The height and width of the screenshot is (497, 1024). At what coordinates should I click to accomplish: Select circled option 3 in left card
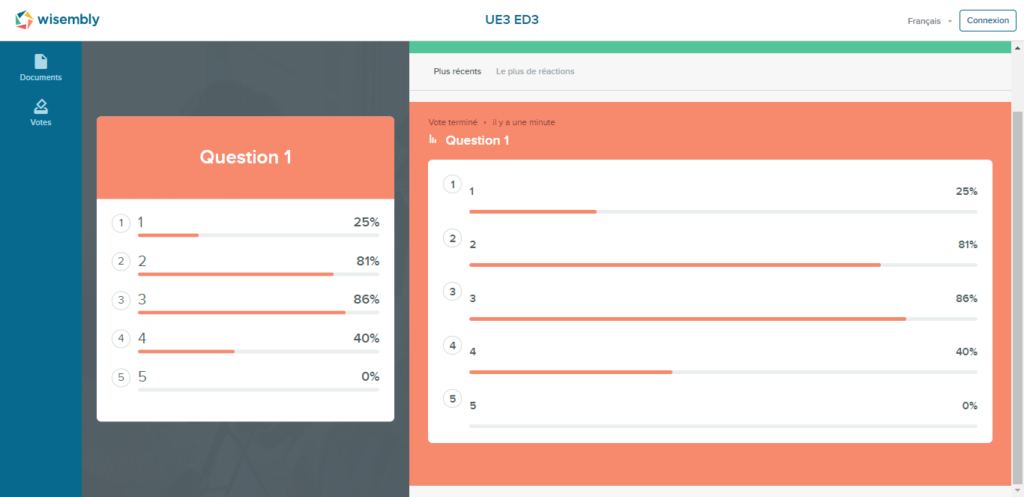coord(121,300)
